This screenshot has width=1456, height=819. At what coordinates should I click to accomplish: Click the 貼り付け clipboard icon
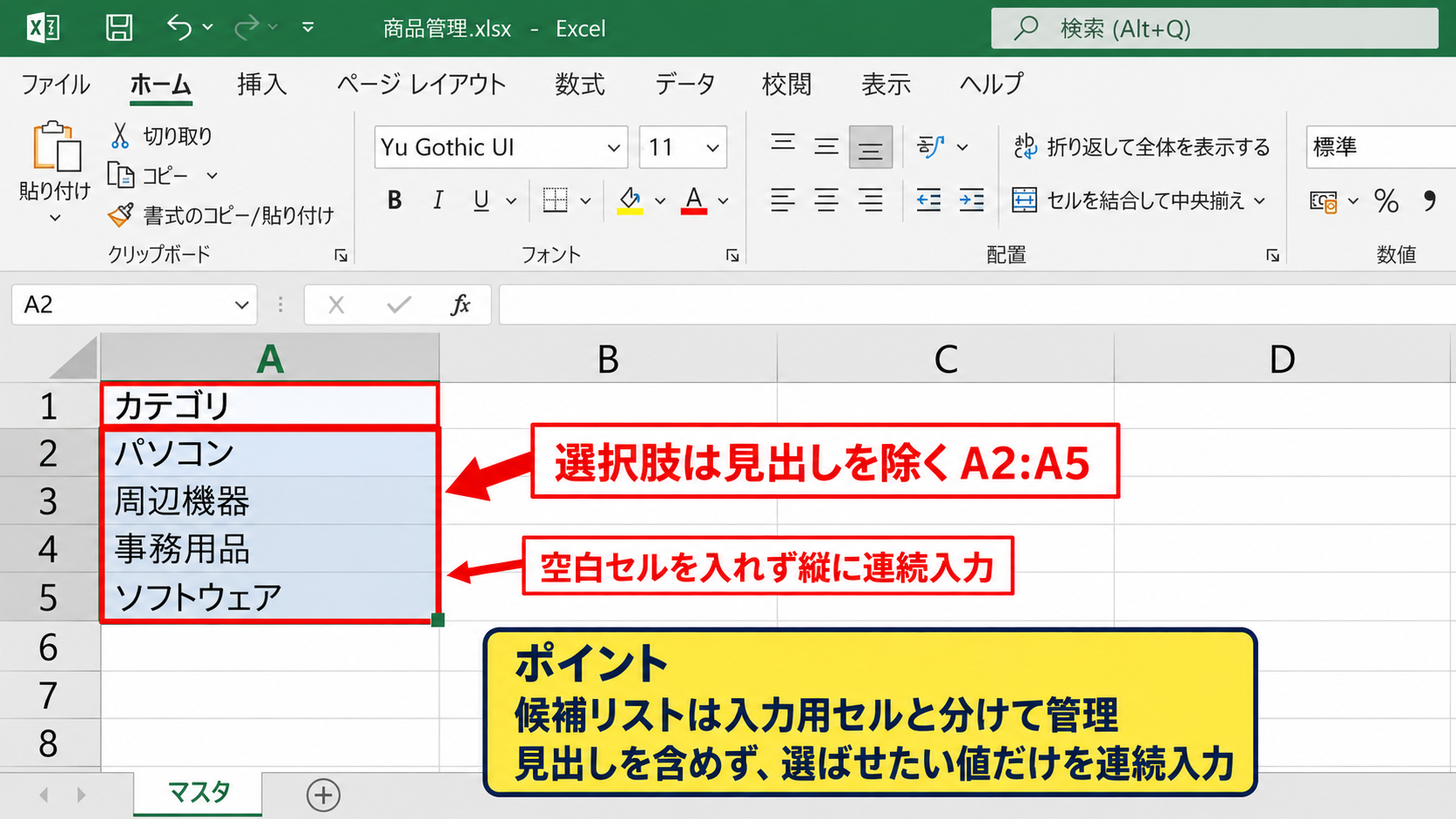click(x=57, y=146)
